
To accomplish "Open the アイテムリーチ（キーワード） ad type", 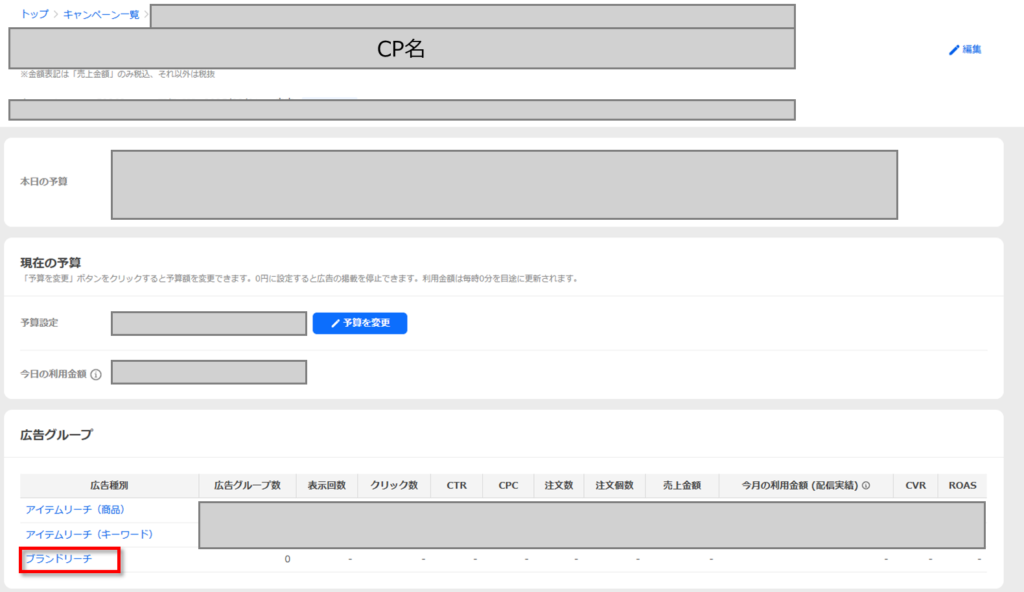I will click(x=89, y=534).
